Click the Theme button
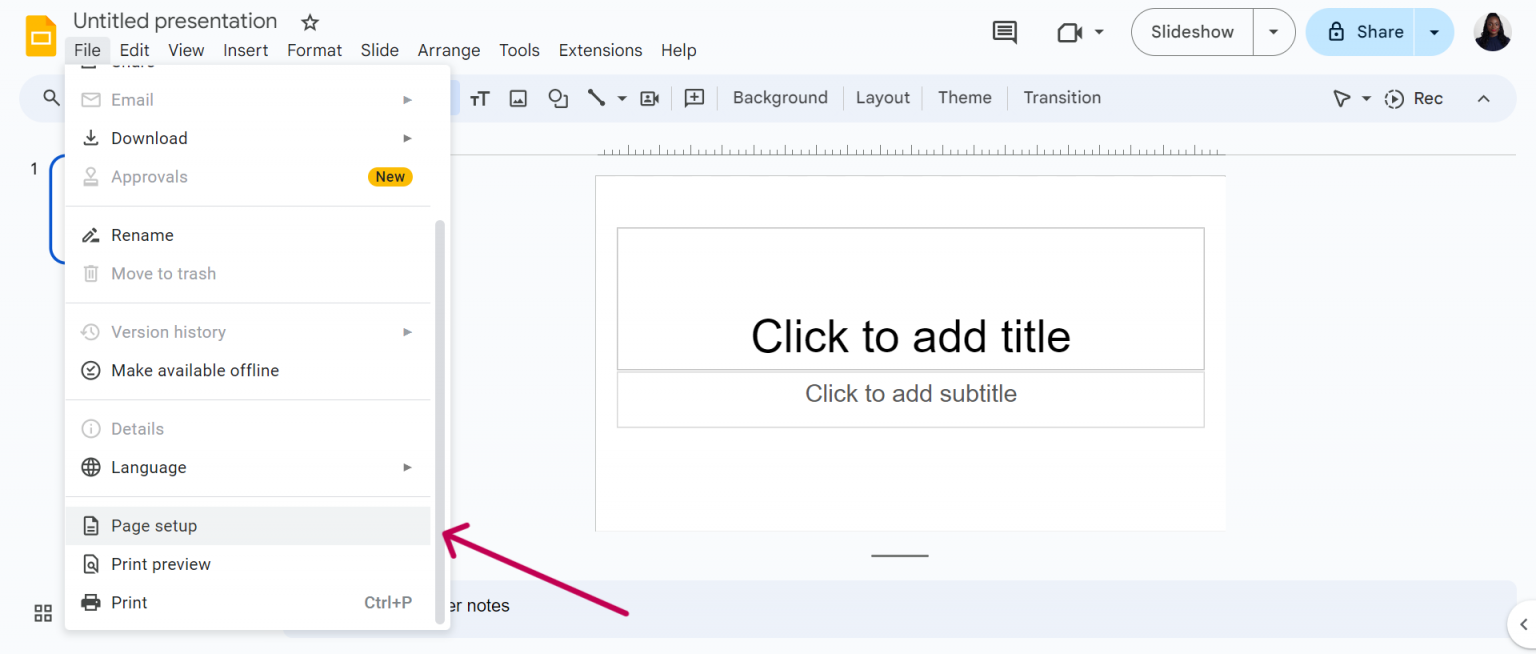The height and width of the screenshot is (654, 1536). point(963,97)
